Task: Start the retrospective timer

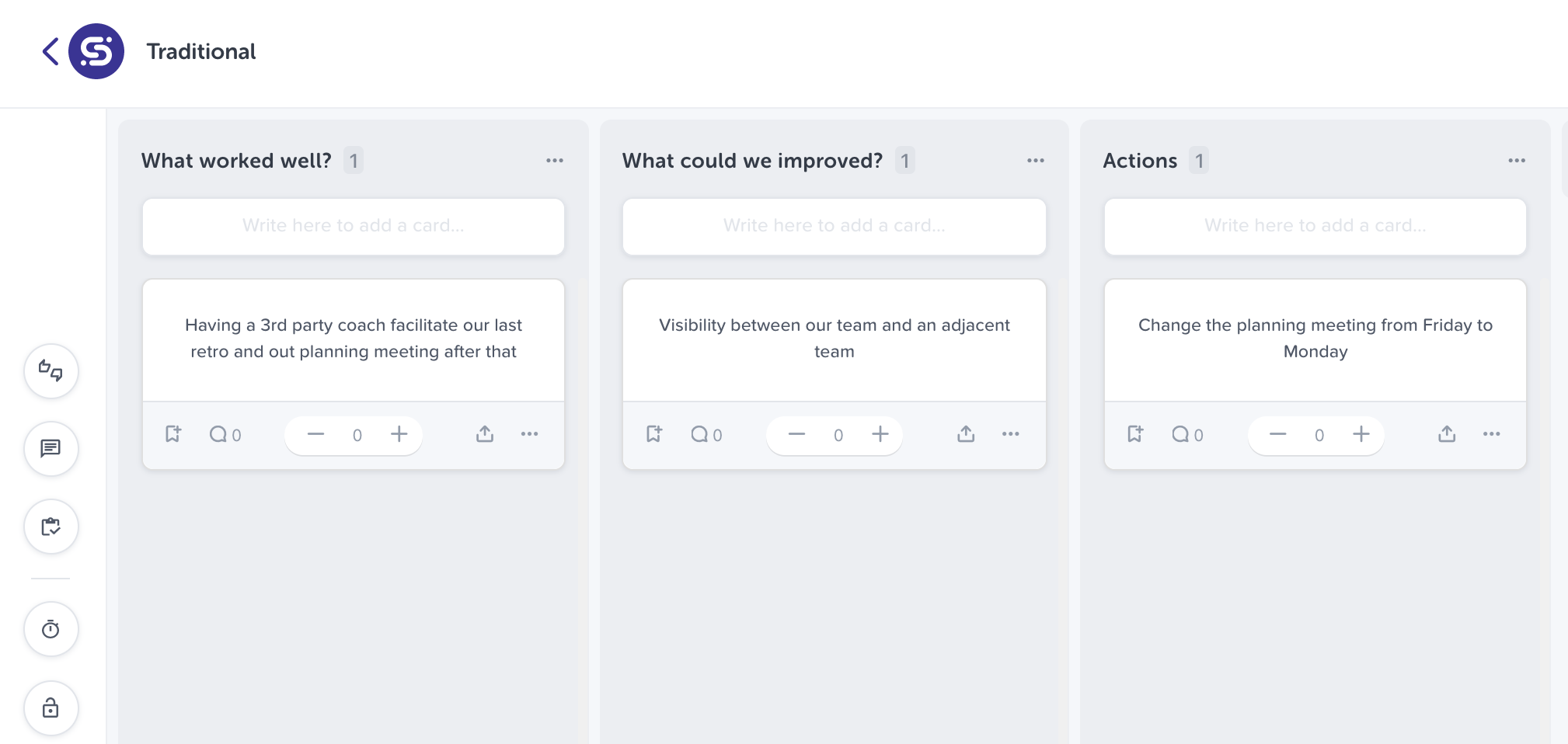Action: pos(51,629)
